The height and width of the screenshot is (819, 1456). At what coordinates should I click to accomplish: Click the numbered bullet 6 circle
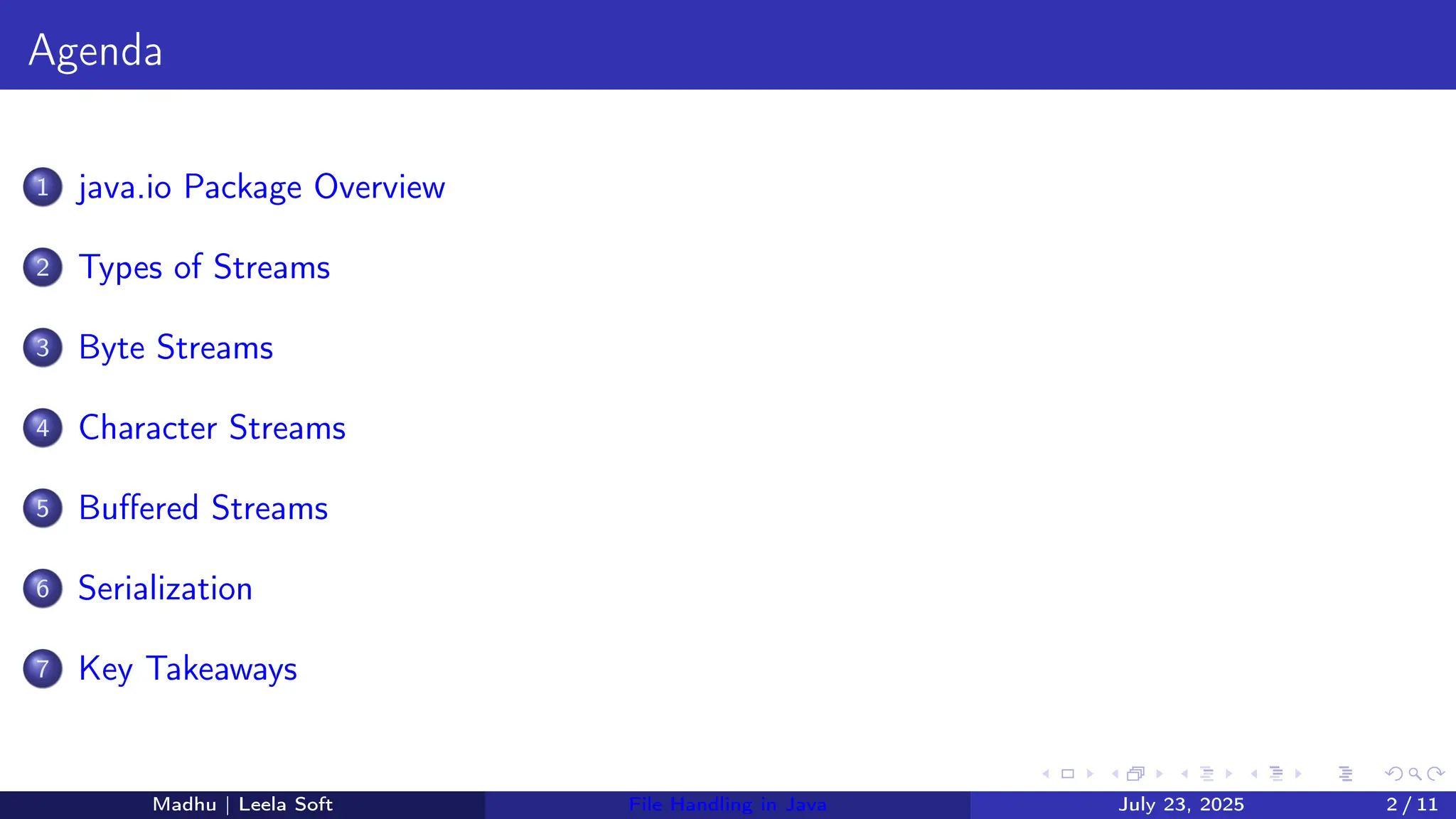click(43, 589)
